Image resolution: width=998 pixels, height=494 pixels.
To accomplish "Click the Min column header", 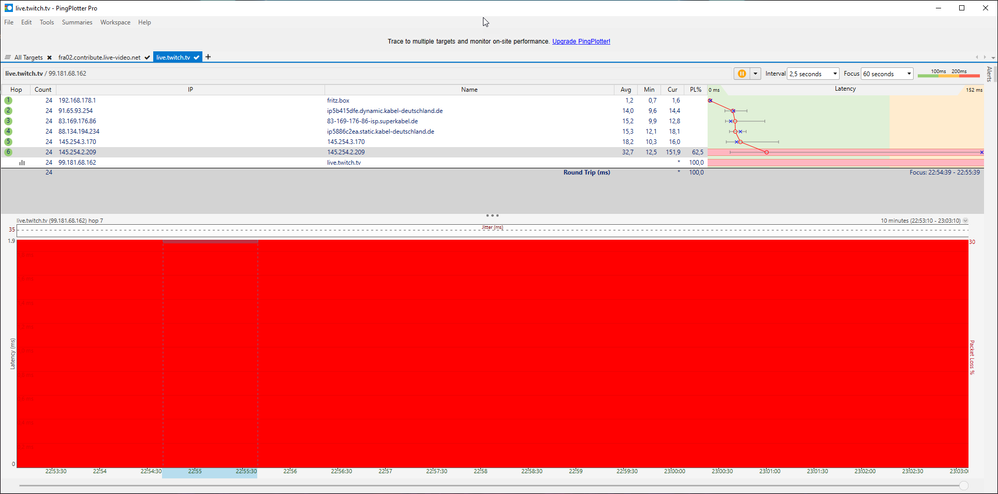I will tap(649, 90).
